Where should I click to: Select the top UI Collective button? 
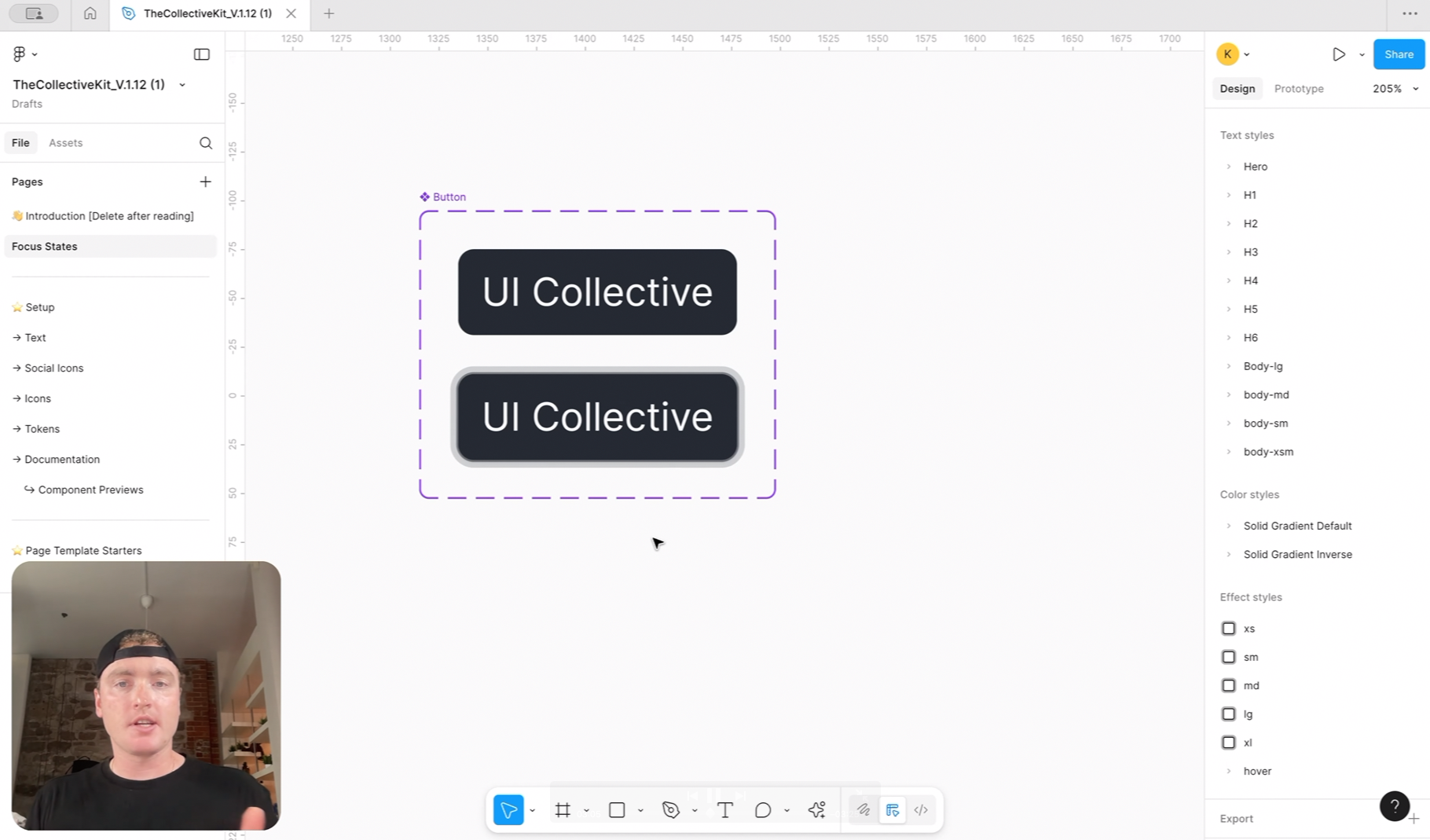(x=597, y=292)
